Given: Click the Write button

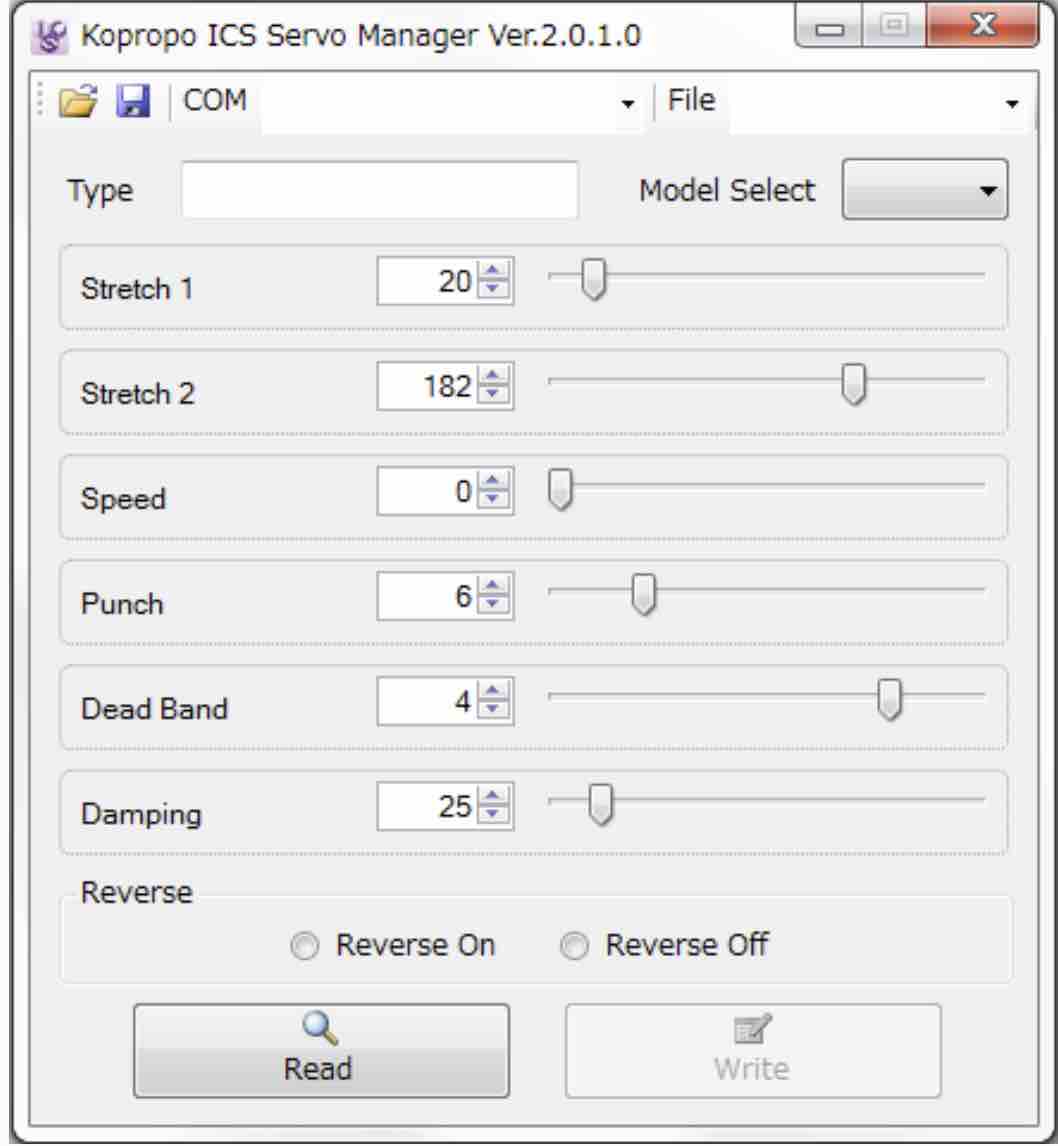Looking at the screenshot, I should (x=753, y=1051).
